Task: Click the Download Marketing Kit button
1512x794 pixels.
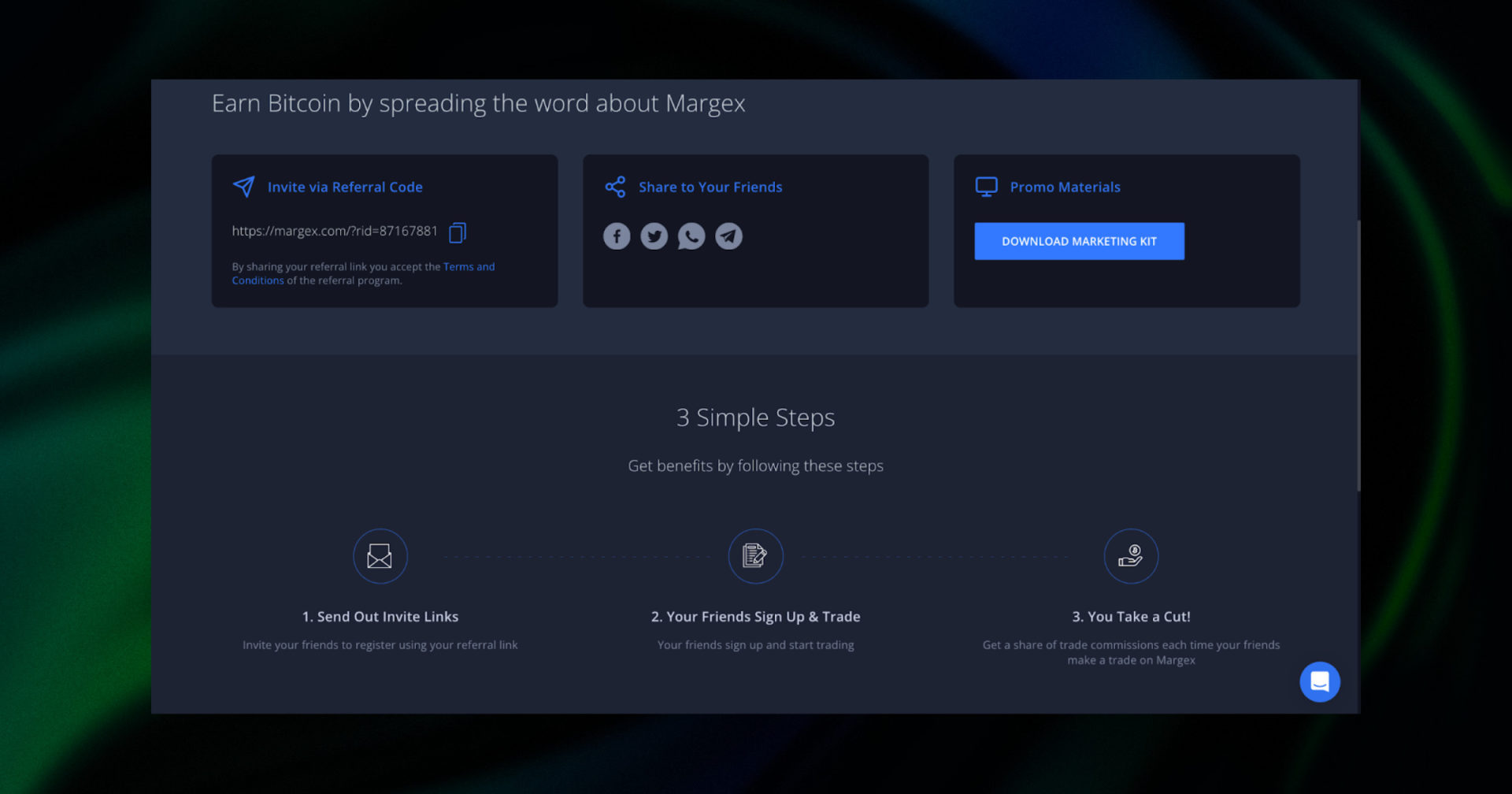Action: (1079, 241)
